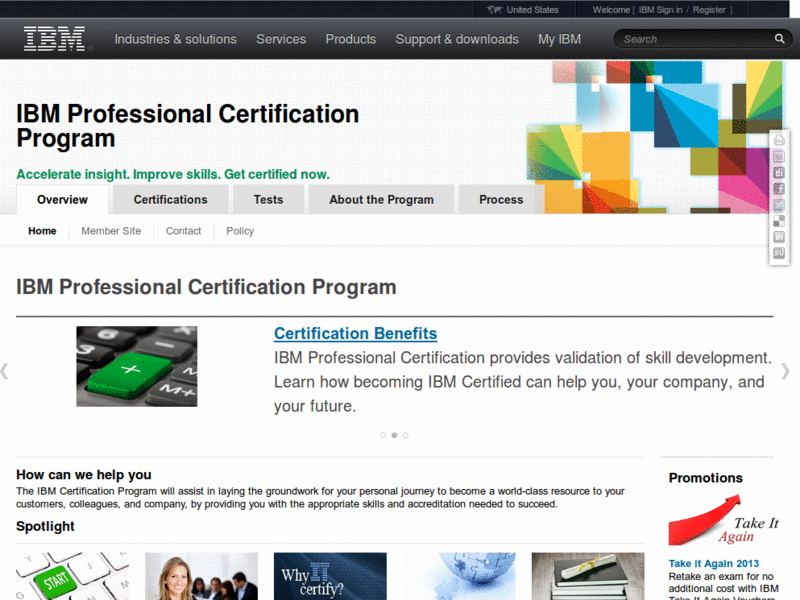Click the 'Accelerate insight. Improve skills.' tagline
800x600 pixels.
point(173,174)
